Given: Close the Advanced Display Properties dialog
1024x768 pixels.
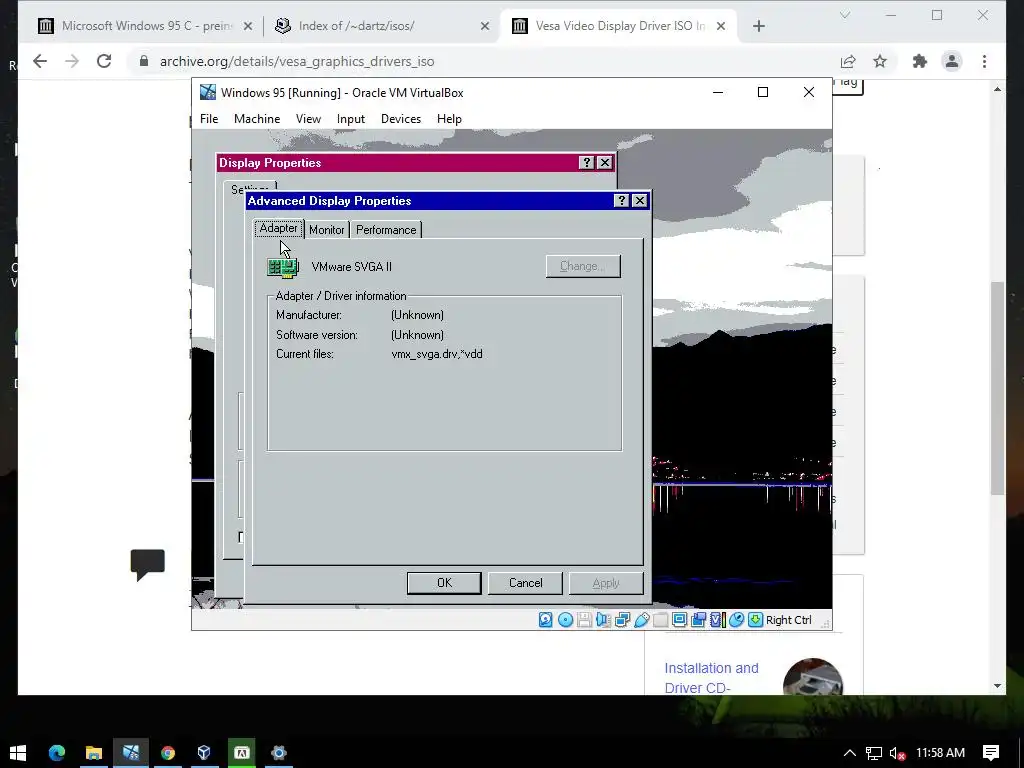Looking at the screenshot, I should pyautogui.click(x=639, y=200).
